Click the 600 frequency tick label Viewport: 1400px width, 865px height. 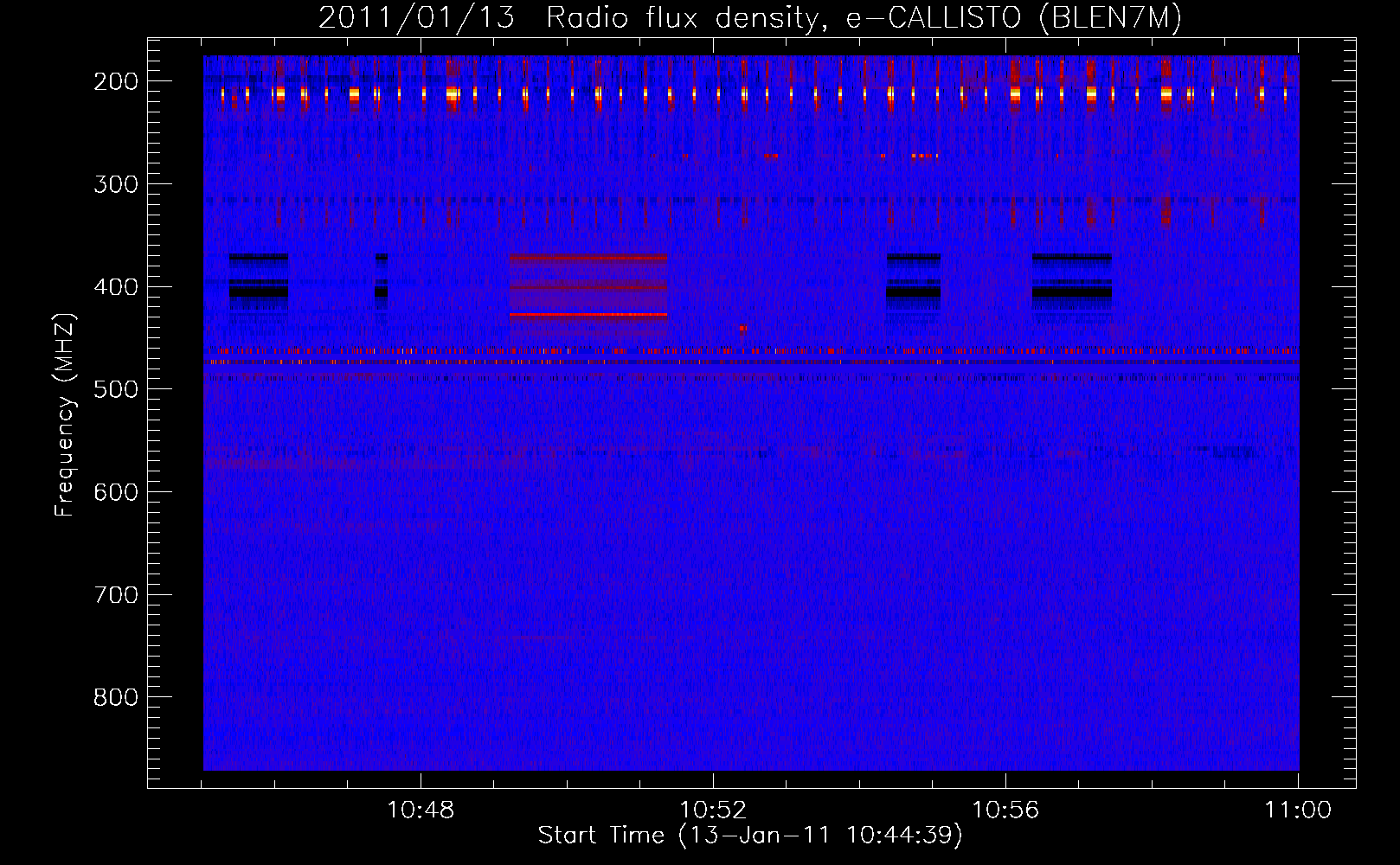[x=116, y=492]
